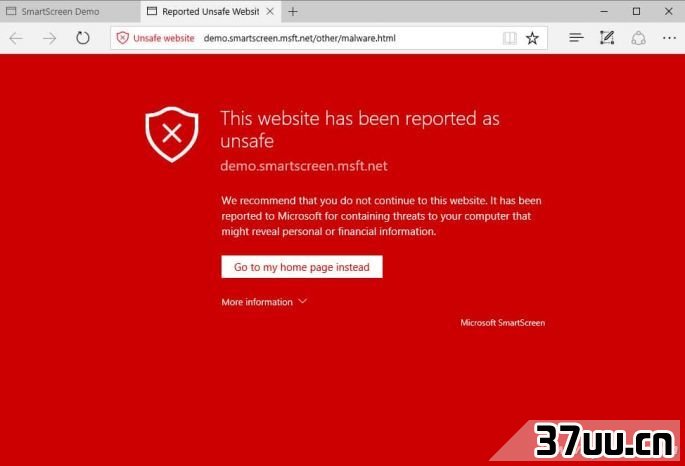
Task: Click the address bar URL field
Action: [299, 38]
